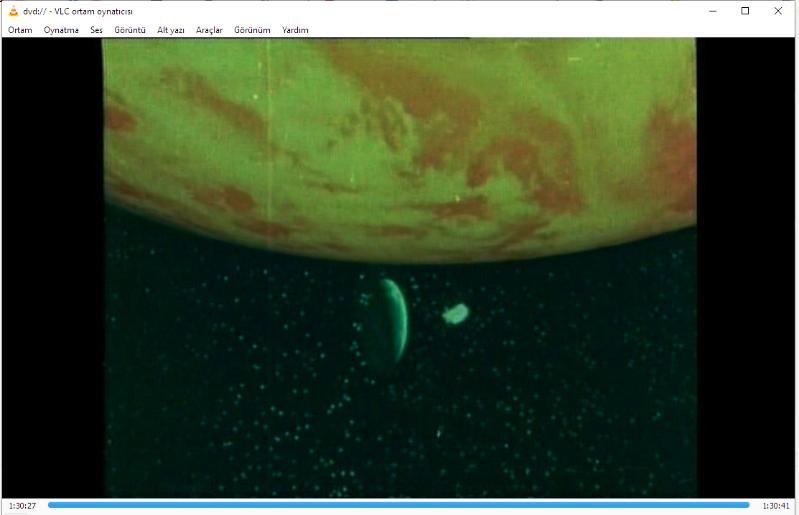Screen dimensions: 799x515
Task: Click the small crescent moon in the video
Action: click(x=393, y=320)
